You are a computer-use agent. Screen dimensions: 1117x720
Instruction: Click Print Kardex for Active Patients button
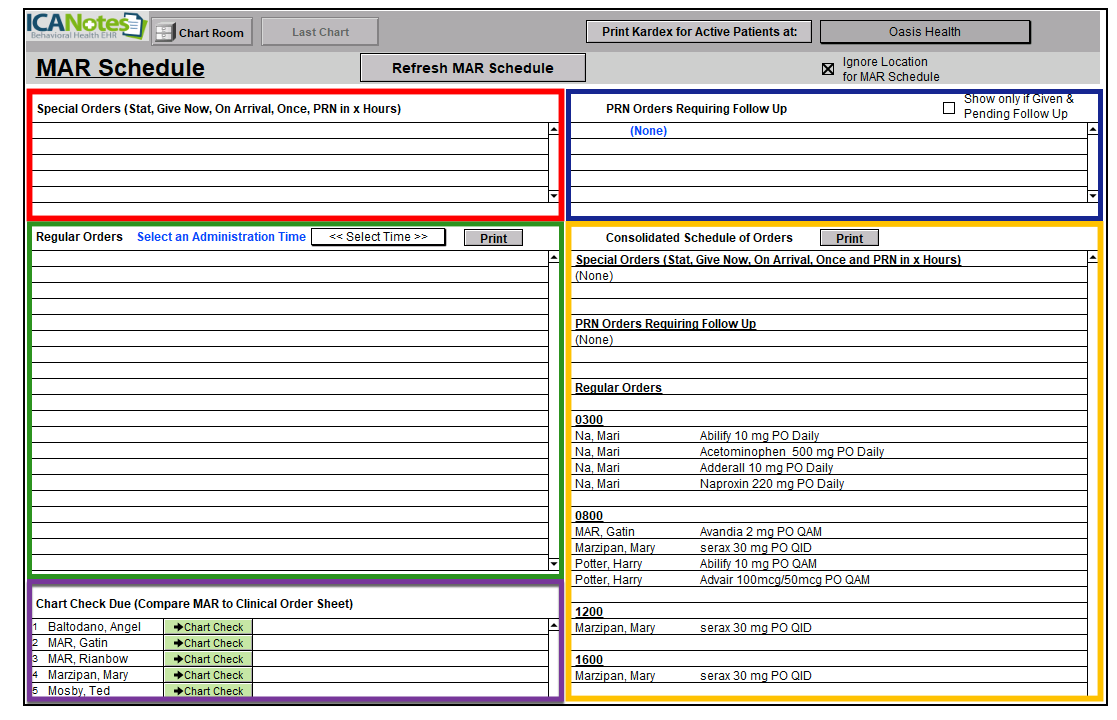click(x=699, y=32)
